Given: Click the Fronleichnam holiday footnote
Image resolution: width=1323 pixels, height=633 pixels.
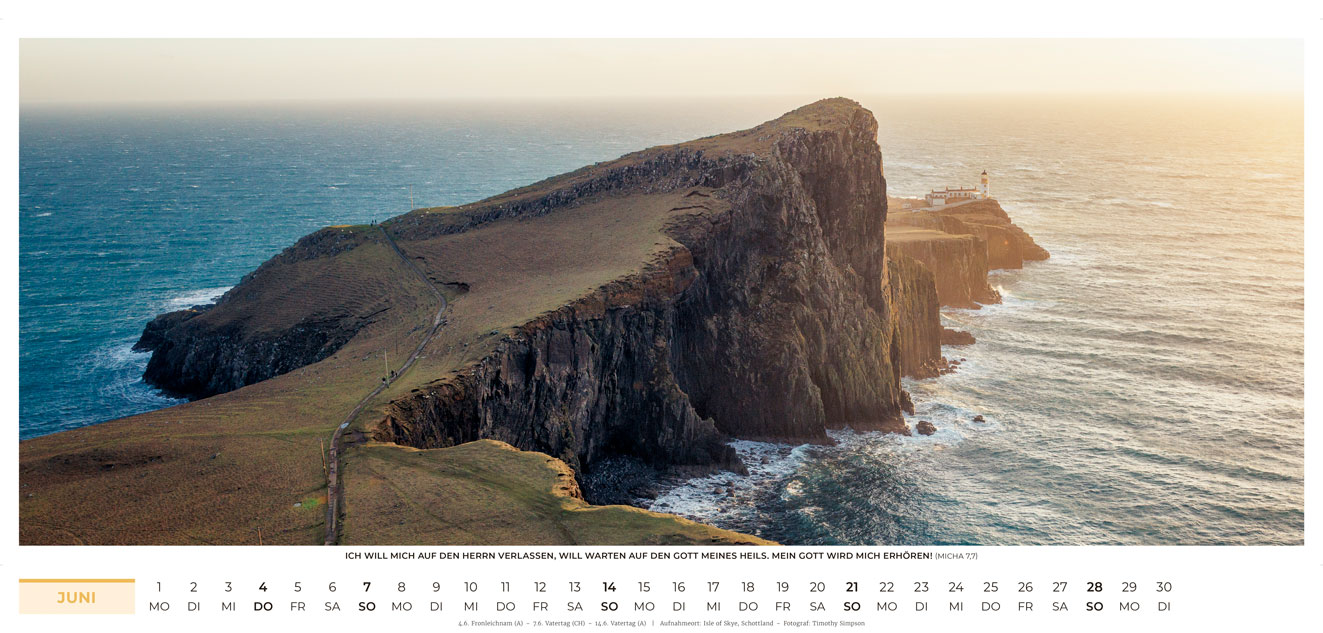Looking at the screenshot, I should point(490,623).
